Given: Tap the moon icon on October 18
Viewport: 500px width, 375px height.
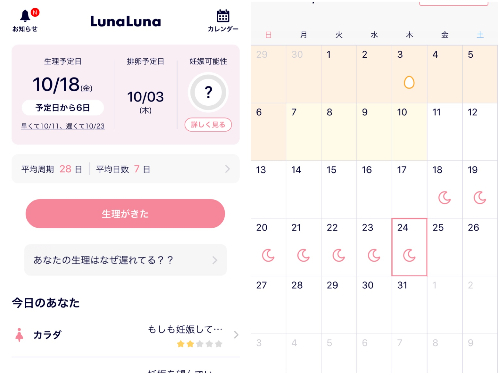Looking at the screenshot, I should pyautogui.click(x=444, y=198).
